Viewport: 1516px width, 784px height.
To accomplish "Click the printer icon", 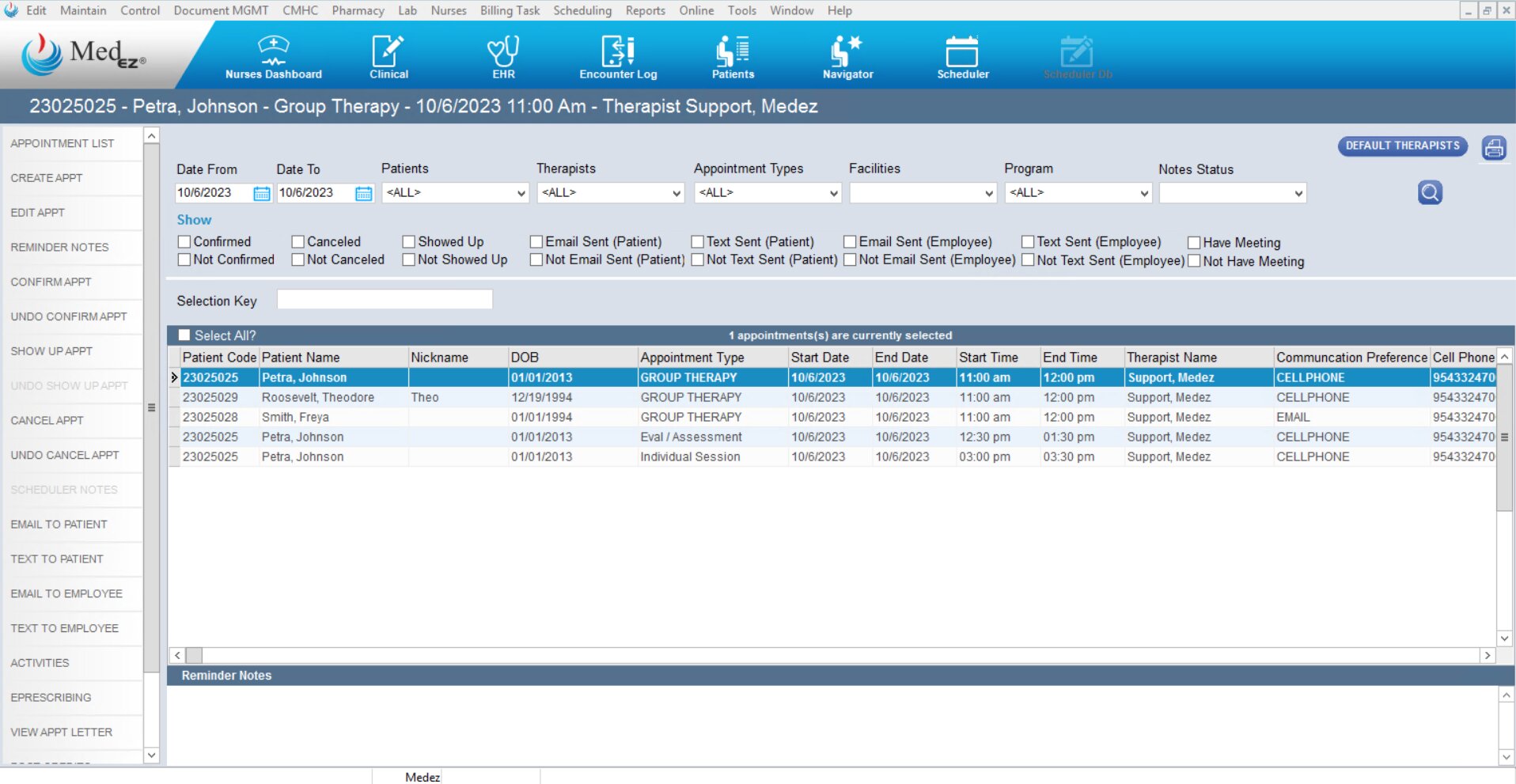I will point(1494,148).
